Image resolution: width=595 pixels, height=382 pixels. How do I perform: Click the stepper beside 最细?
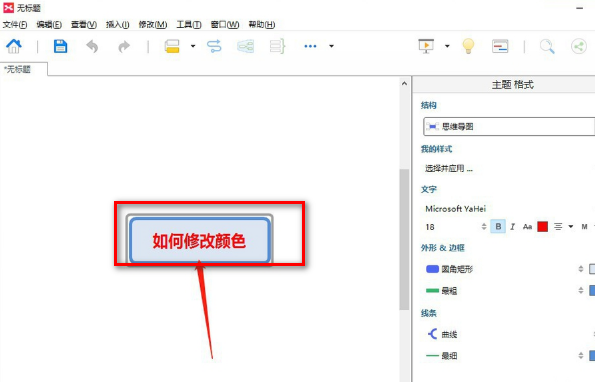point(581,356)
